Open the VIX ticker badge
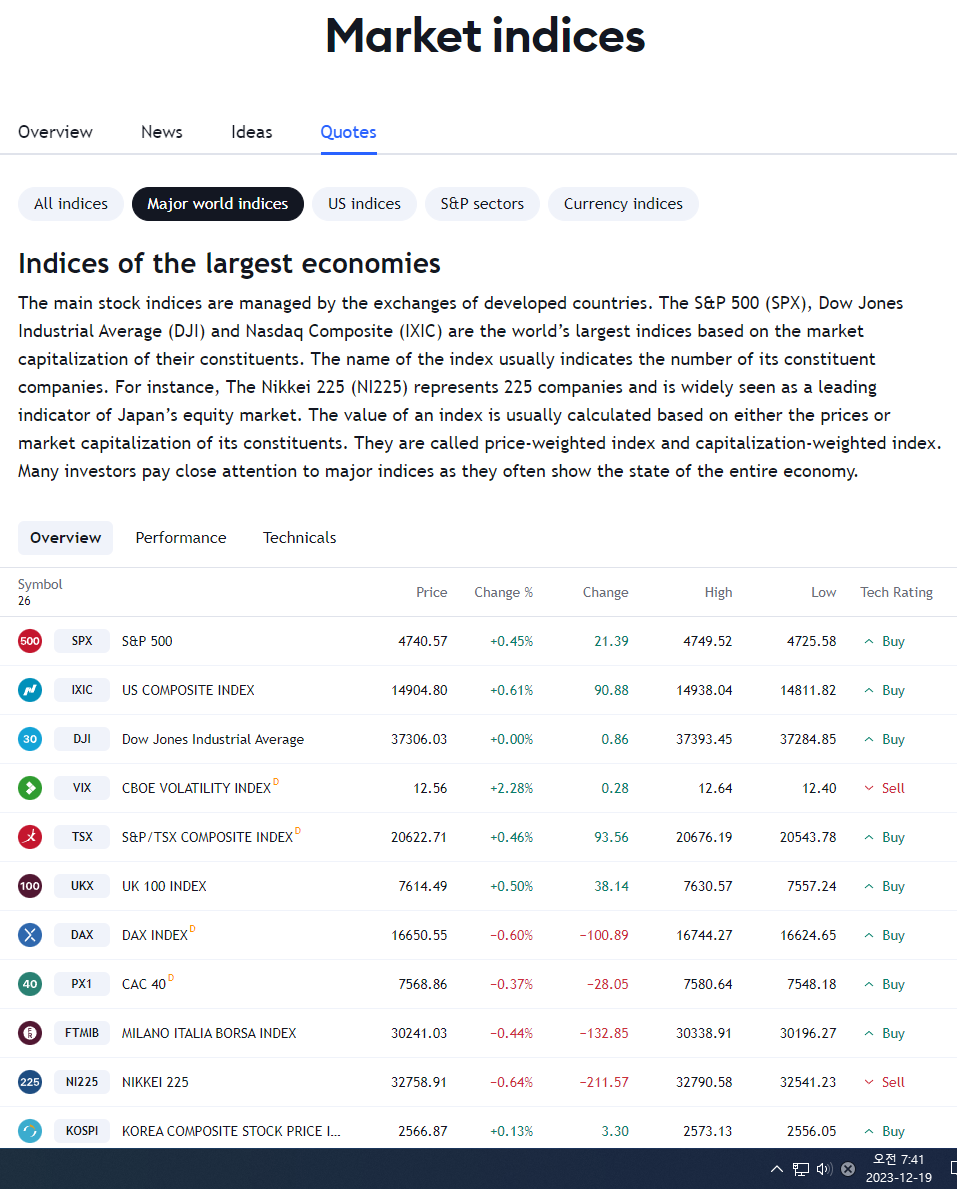957x1189 pixels. coord(82,788)
